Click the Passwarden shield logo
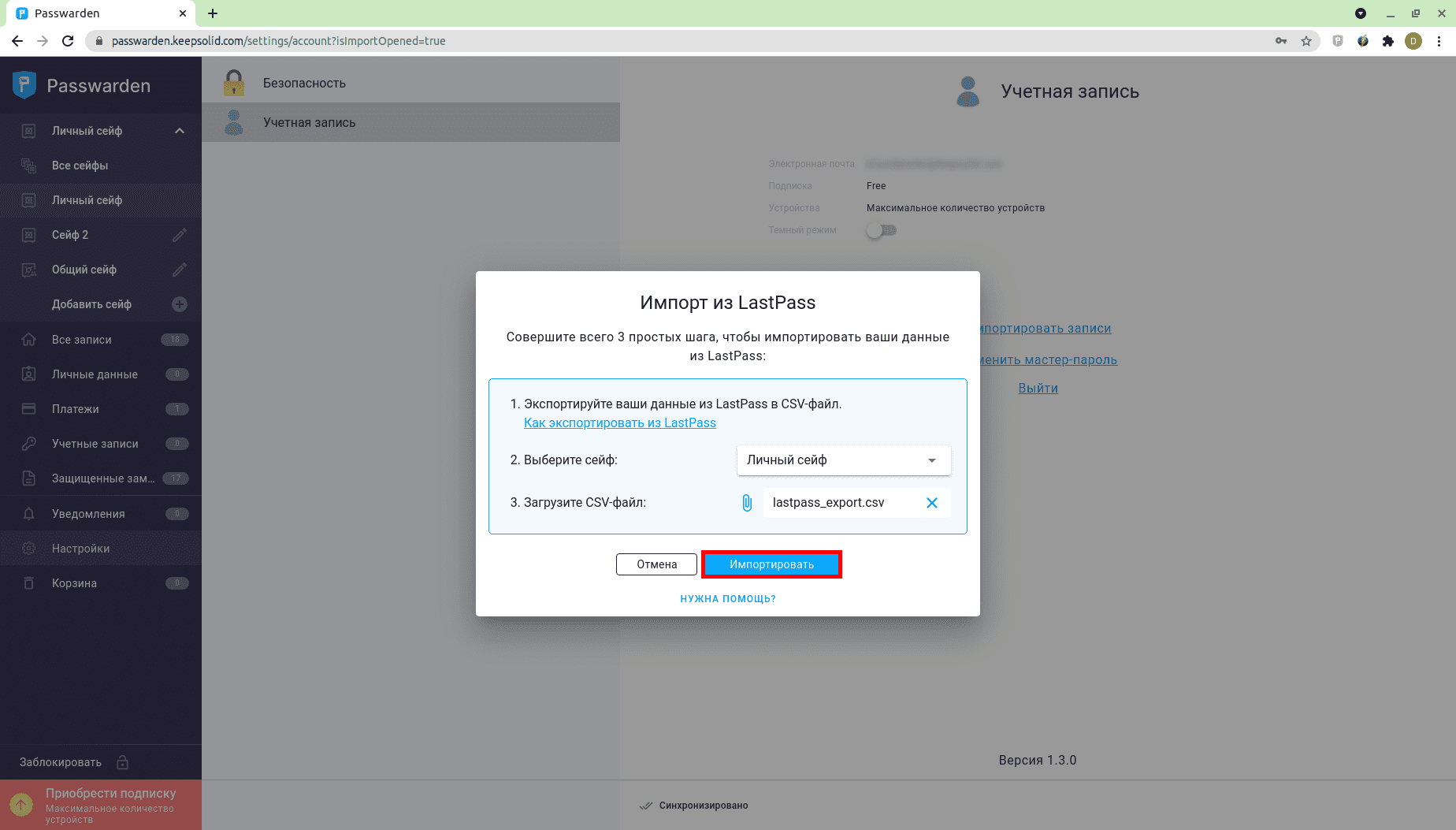The height and width of the screenshot is (830, 1456). pyautogui.click(x=24, y=85)
